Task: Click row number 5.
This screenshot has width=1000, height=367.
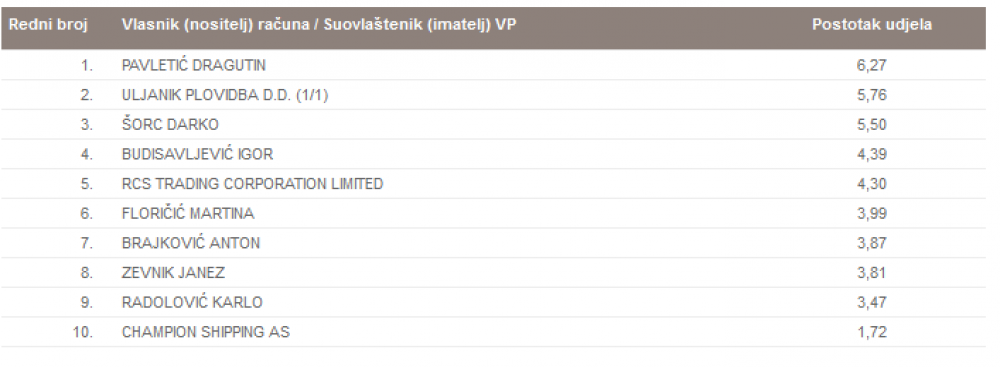Action: (86, 184)
